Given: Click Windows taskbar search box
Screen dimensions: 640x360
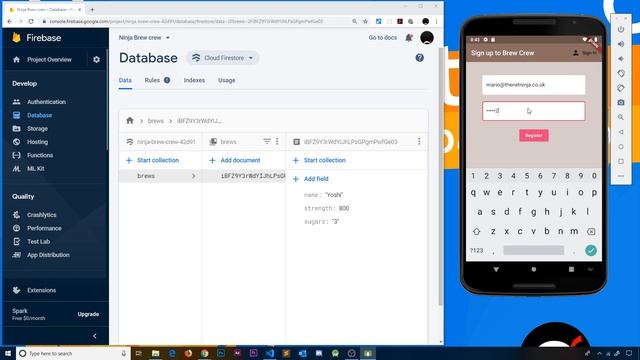Looking at the screenshot, I should click(x=73, y=353).
